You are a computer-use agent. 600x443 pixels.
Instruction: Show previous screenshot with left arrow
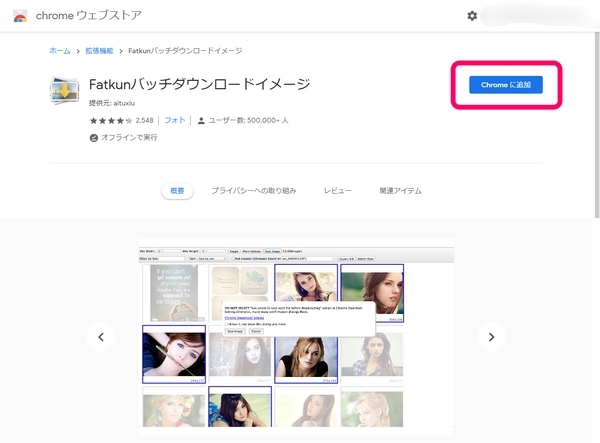[x=101, y=337]
